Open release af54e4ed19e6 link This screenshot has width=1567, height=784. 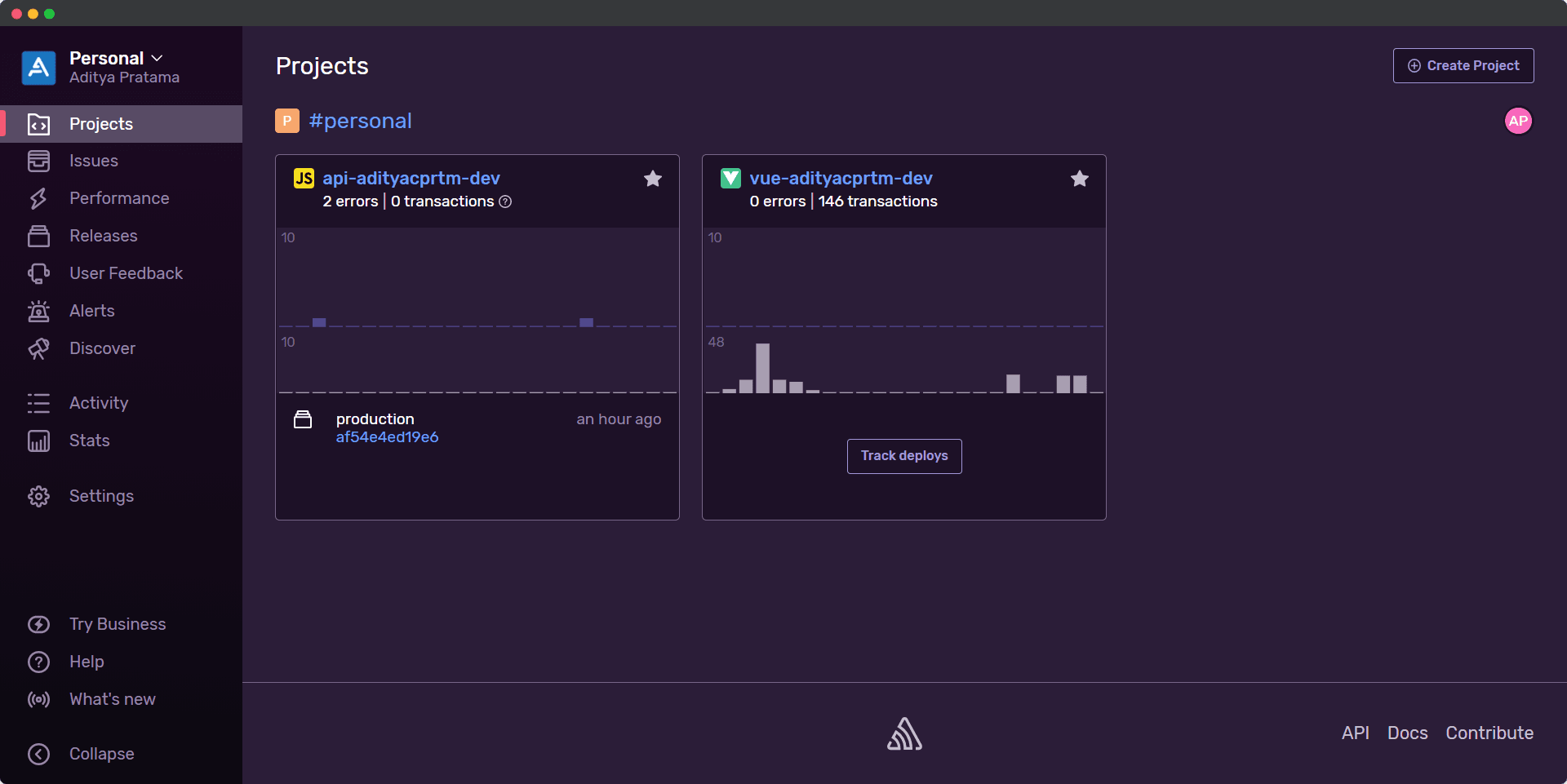click(387, 437)
